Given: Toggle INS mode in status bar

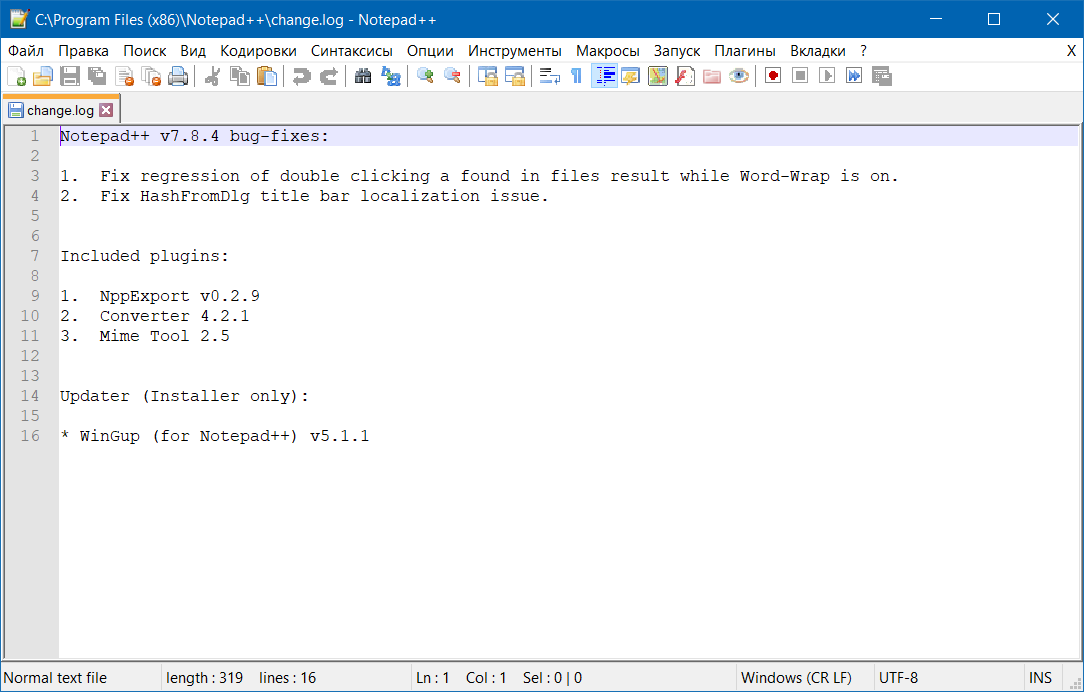Looking at the screenshot, I should pyautogui.click(x=1040, y=678).
